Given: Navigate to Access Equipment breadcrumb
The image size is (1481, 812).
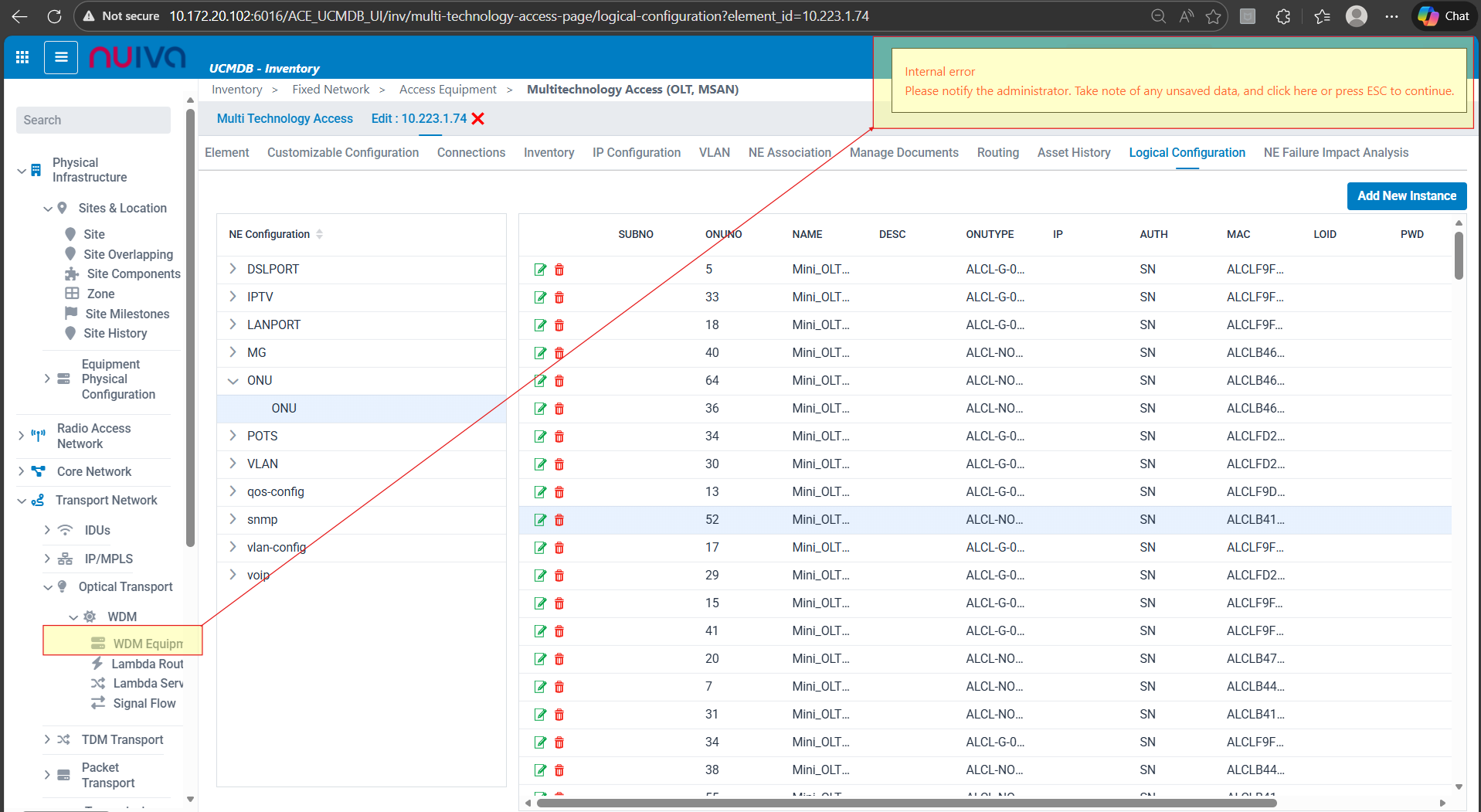Looking at the screenshot, I should click(447, 90).
